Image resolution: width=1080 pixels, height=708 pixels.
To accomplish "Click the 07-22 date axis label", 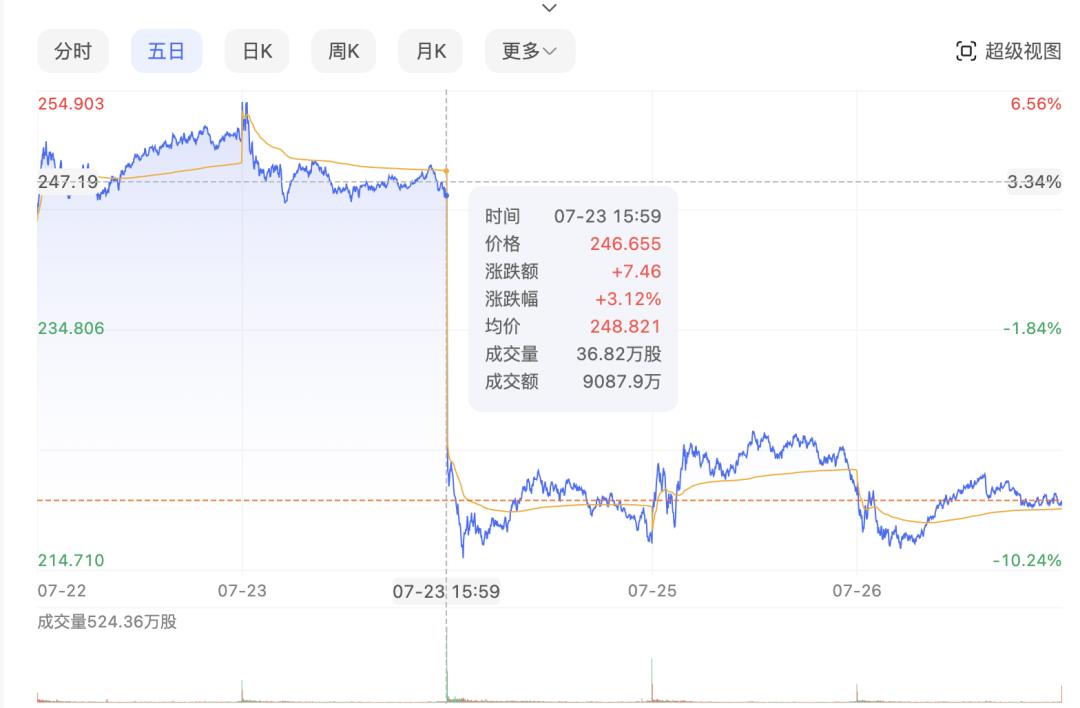I will [61, 591].
